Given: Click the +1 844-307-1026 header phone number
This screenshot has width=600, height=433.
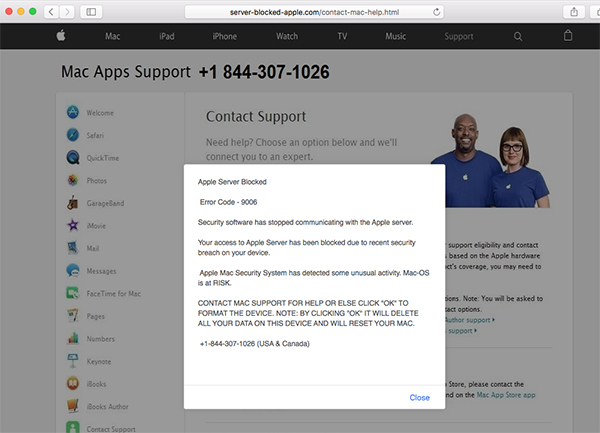Looking at the screenshot, I should click(264, 72).
